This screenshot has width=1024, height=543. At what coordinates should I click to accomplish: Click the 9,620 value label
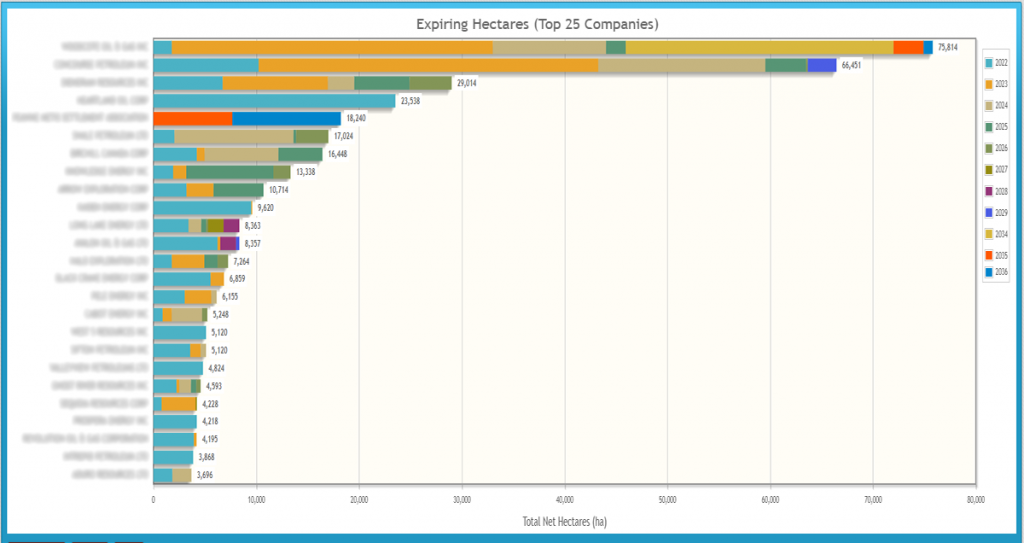pos(266,208)
